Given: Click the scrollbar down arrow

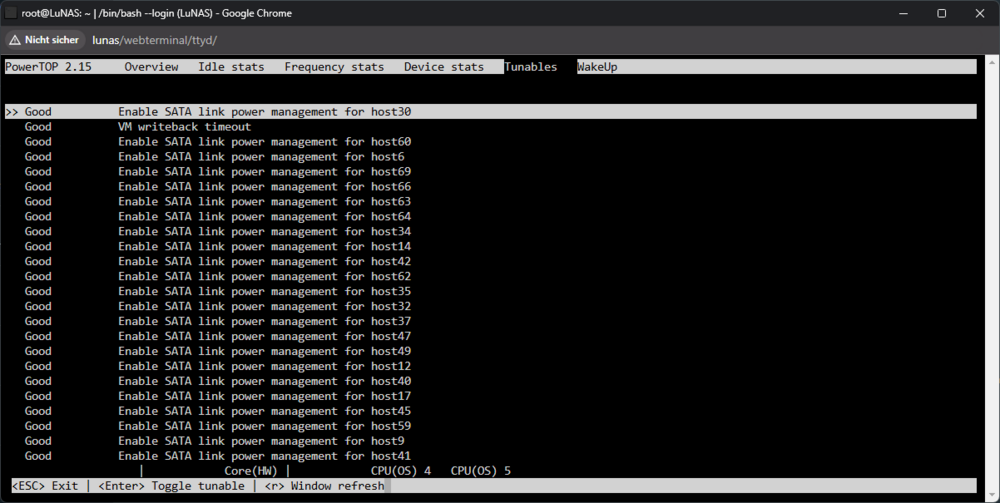Looking at the screenshot, I should pos(992,496).
